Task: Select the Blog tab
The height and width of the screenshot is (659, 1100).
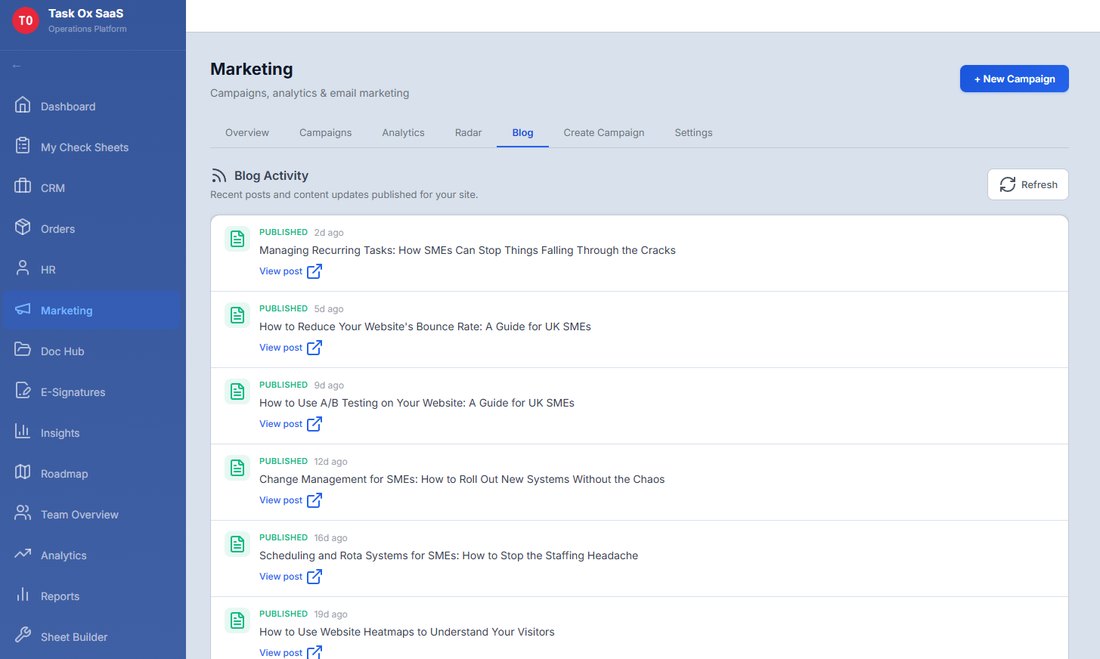Action: coord(523,133)
